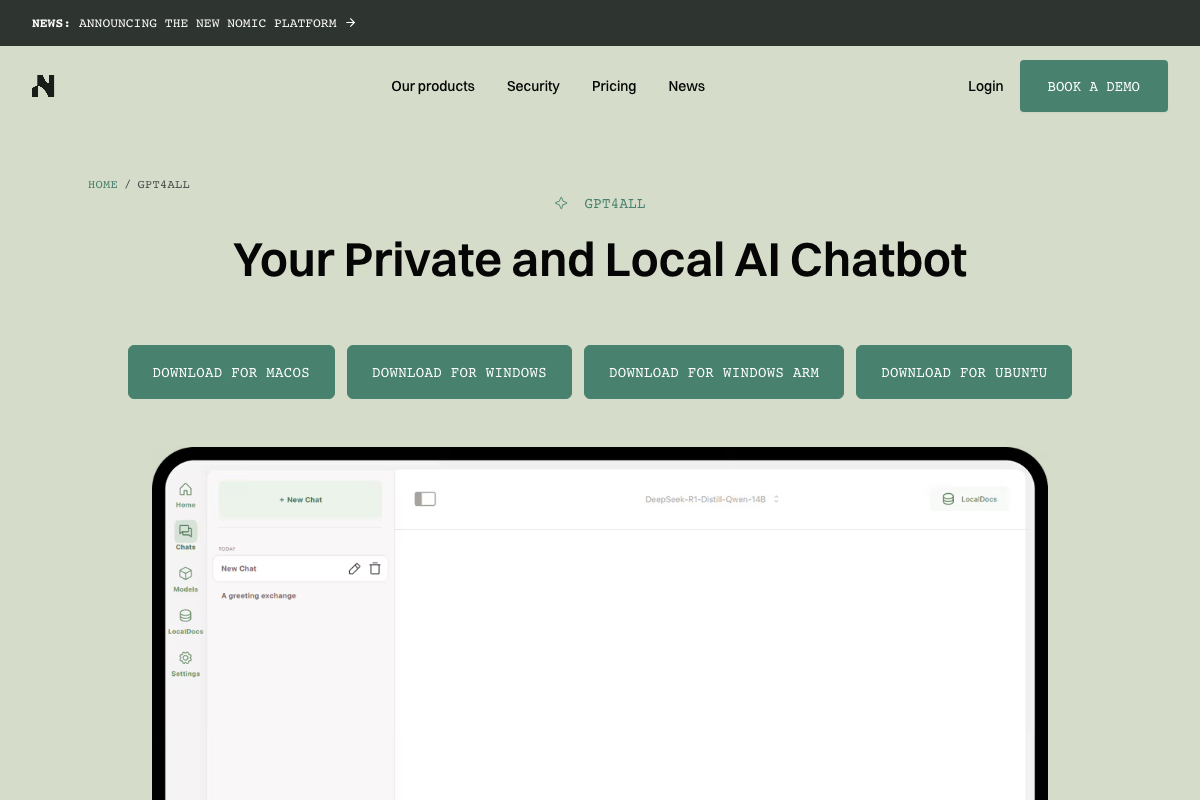Click the pencil edit icon for New Chat
This screenshot has width=1200, height=800.
click(354, 568)
